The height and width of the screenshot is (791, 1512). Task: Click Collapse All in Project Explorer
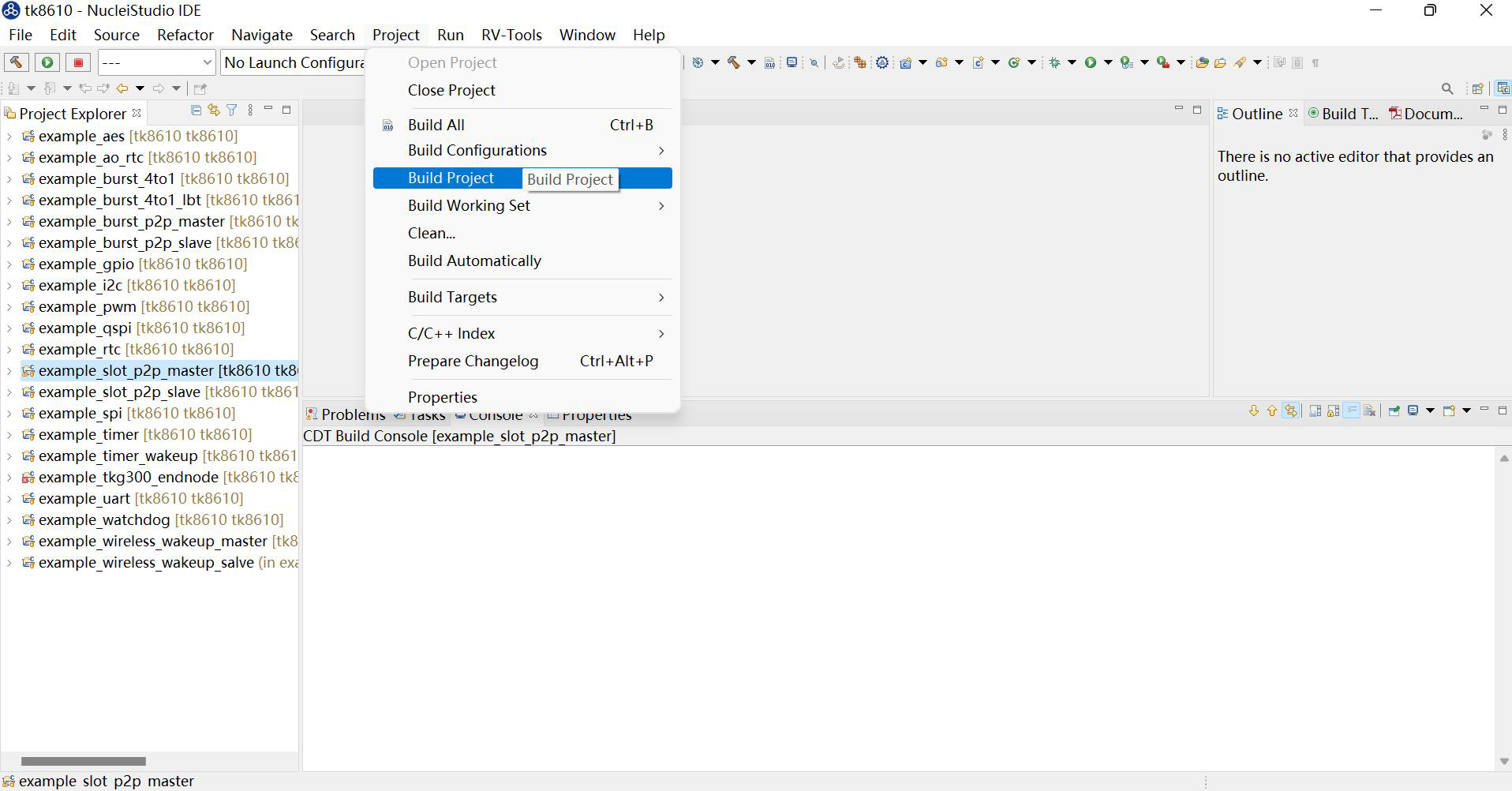196,111
